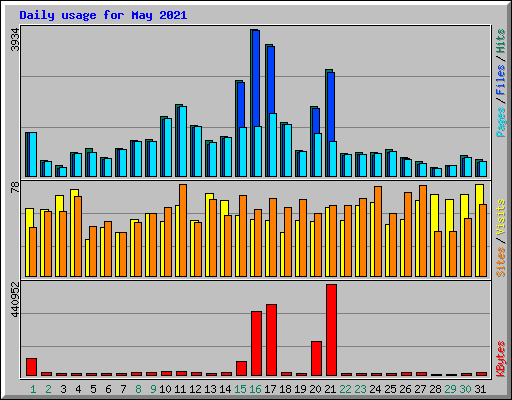Click the orange sites bar for day 24

(378, 231)
